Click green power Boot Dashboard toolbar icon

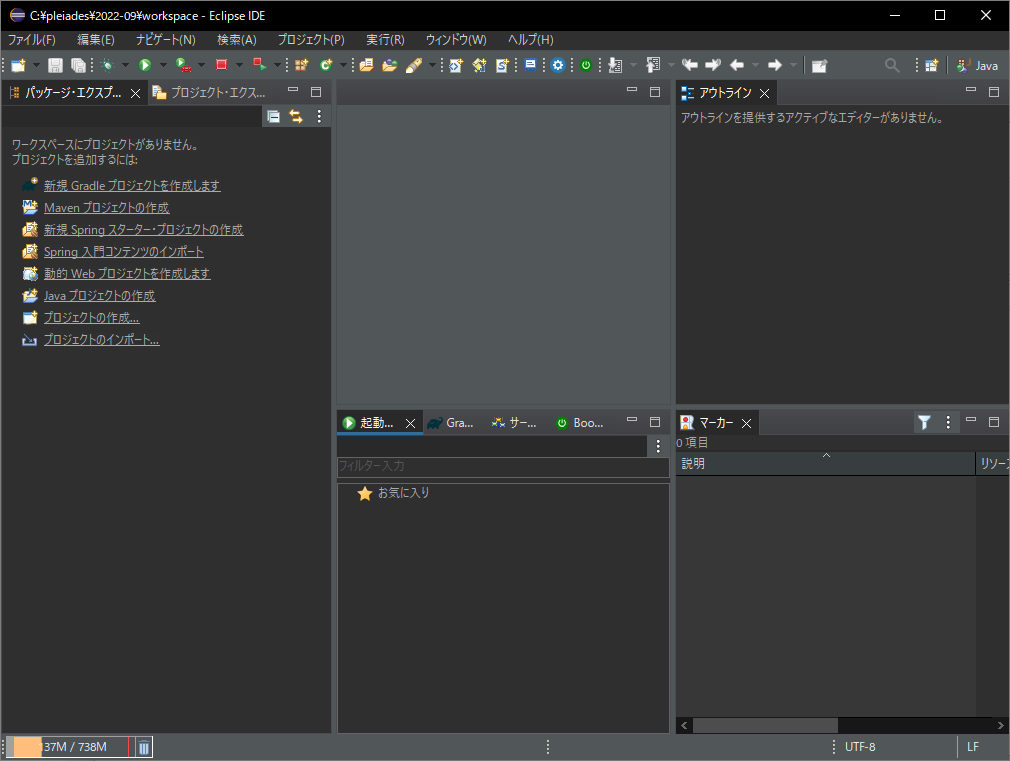pos(586,65)
